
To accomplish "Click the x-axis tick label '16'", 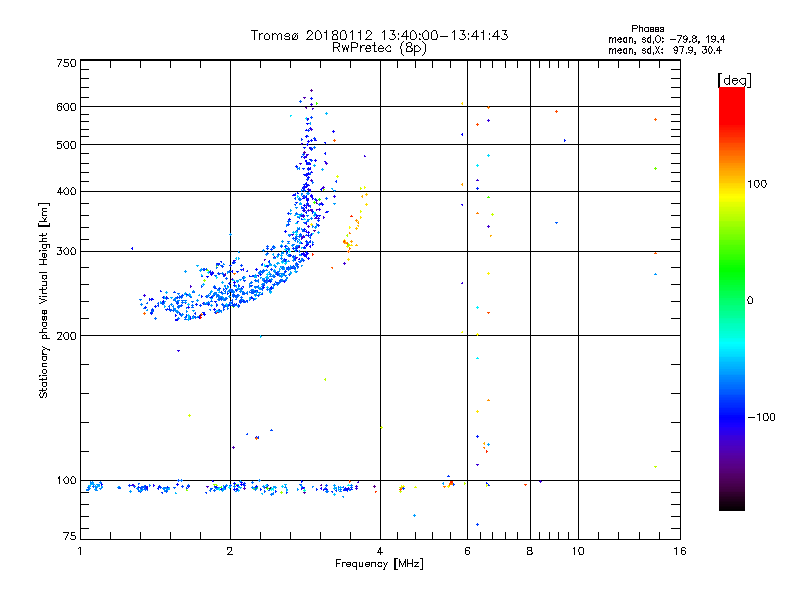I will 680,551.
